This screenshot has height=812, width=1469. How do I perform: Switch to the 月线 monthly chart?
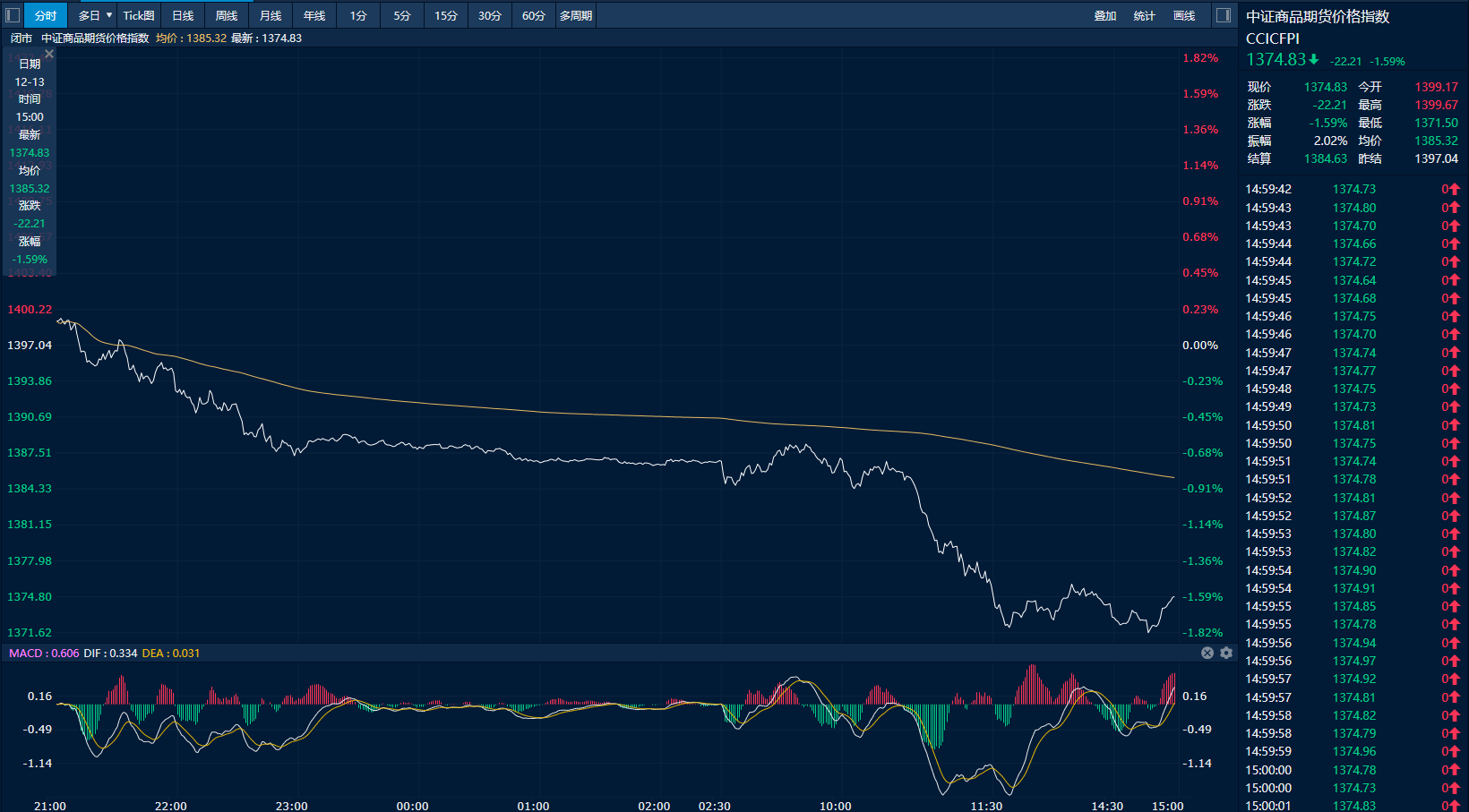pos(271,15)
